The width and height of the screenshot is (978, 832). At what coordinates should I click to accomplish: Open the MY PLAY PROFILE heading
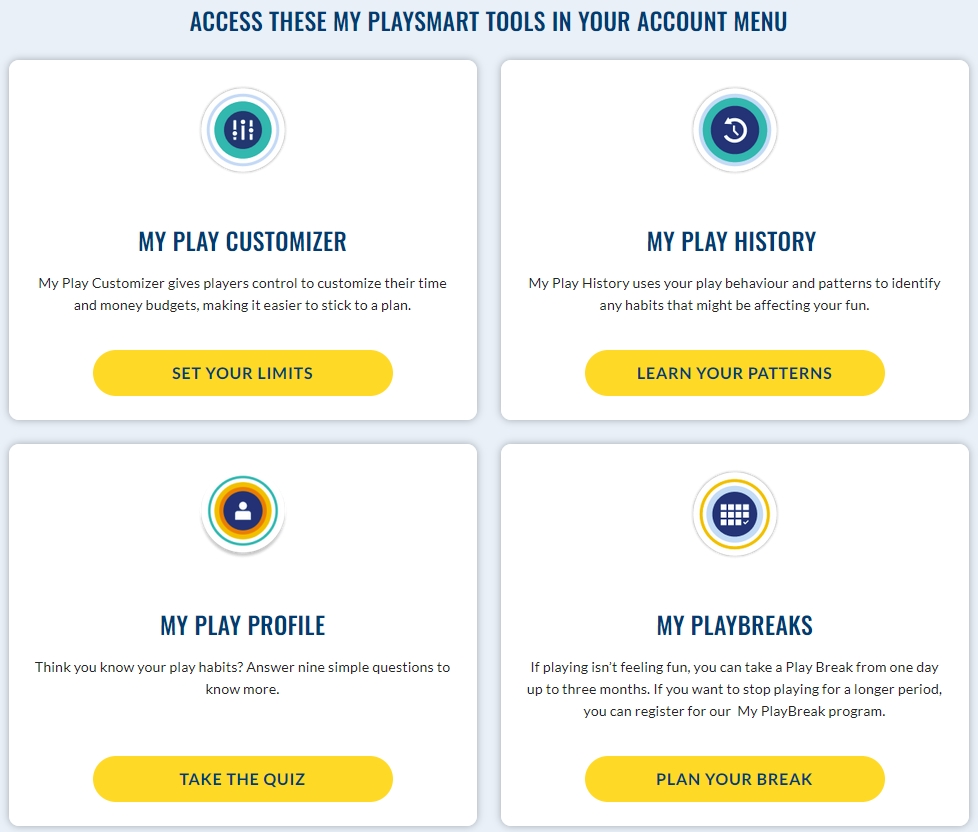[242, 625]
